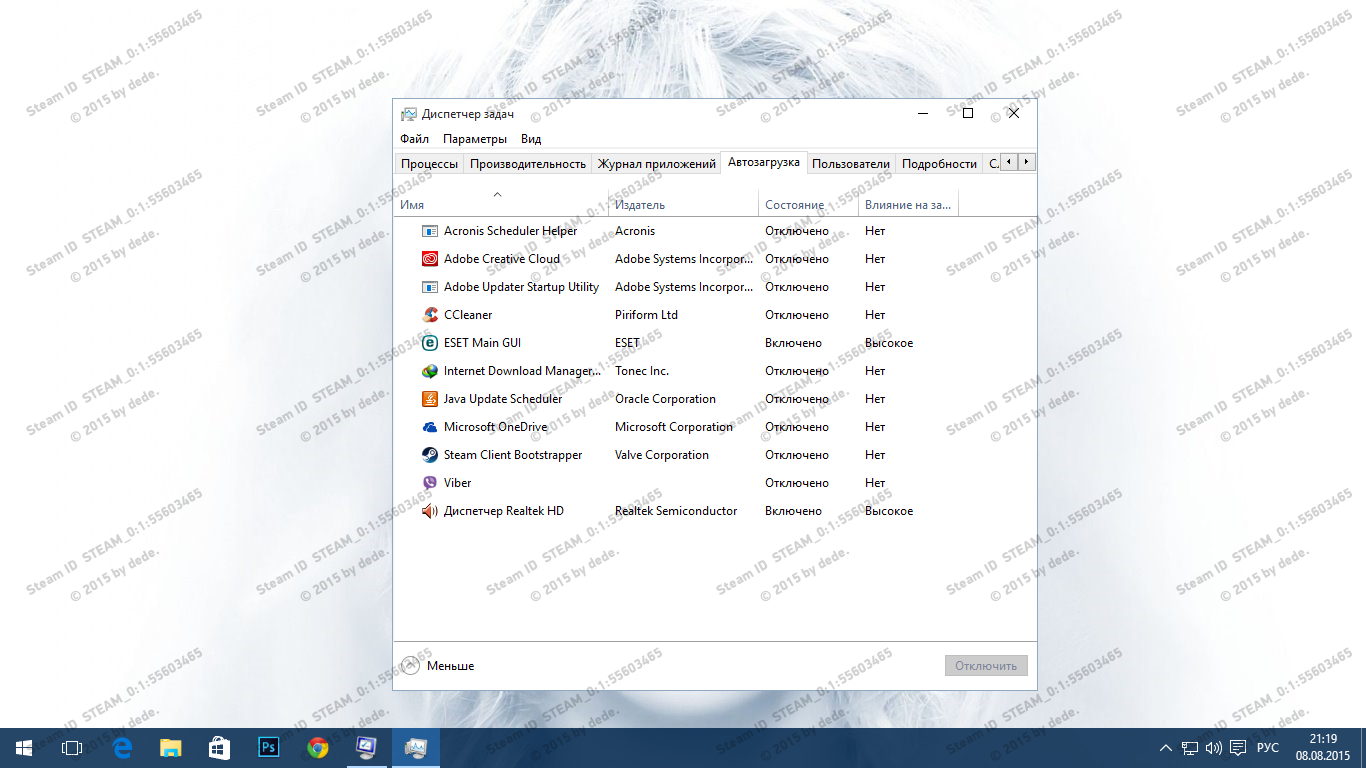Image resolution: width=1366 pixels, height=768 pixels.
Task: Click the Realtek HD speaker icon
Action: point(430,511)
